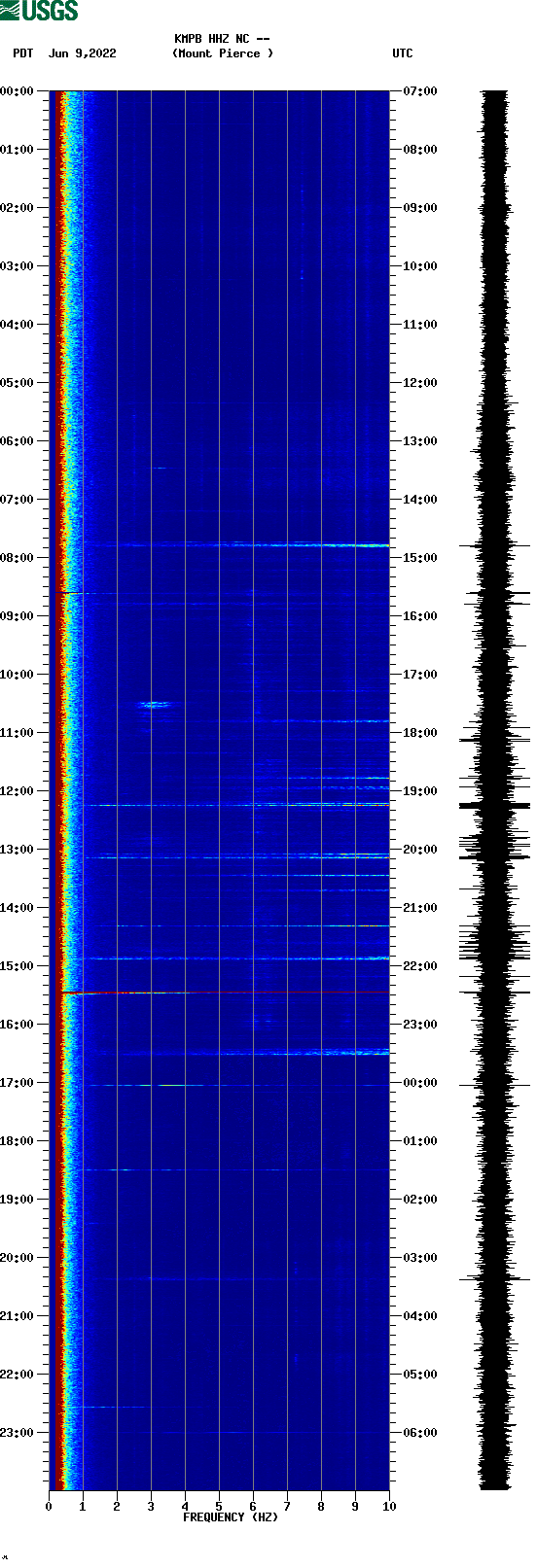Click the 15:00 PDT time label
This screenshot has height=1568, width=537.
pyautogui.click(x=17, y=966)
